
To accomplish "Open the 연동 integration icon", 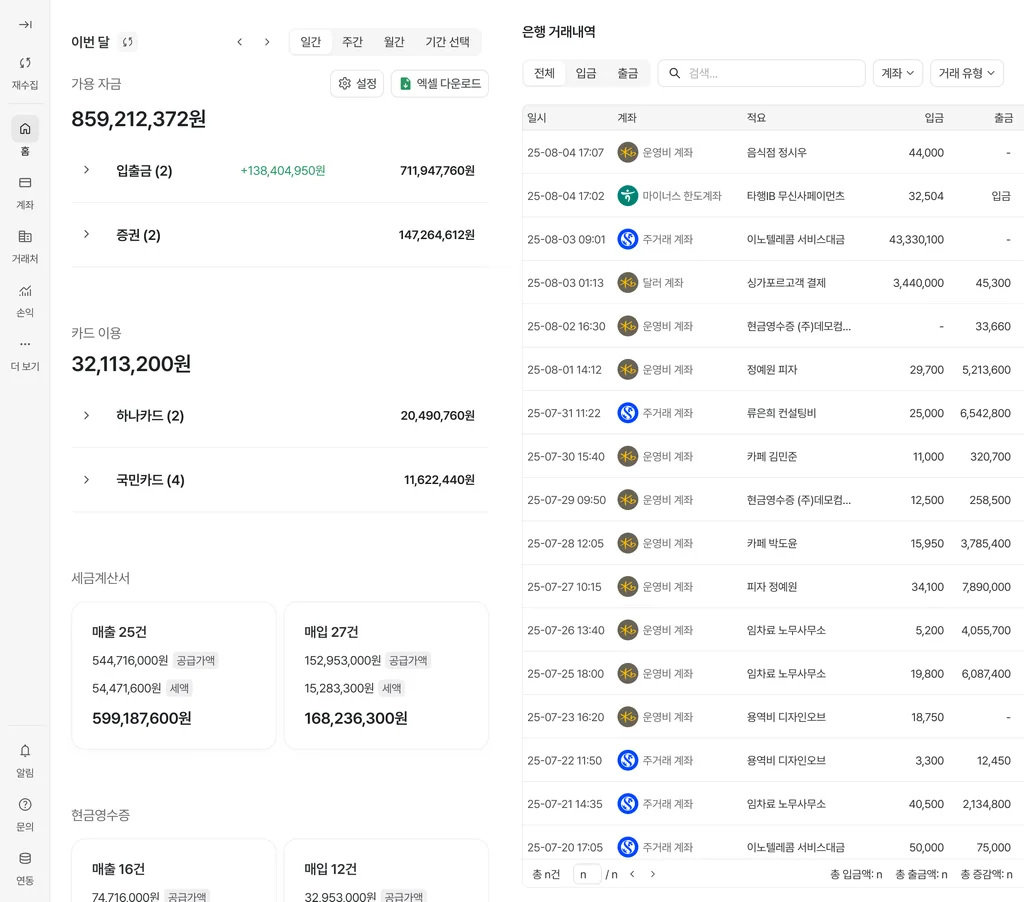I will click(x=25, y=859).
